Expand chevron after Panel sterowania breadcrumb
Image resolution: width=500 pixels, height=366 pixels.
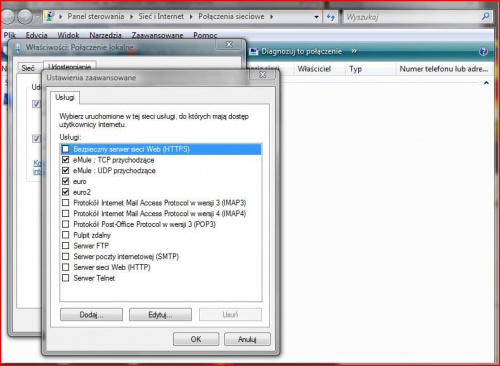[131, 17]
